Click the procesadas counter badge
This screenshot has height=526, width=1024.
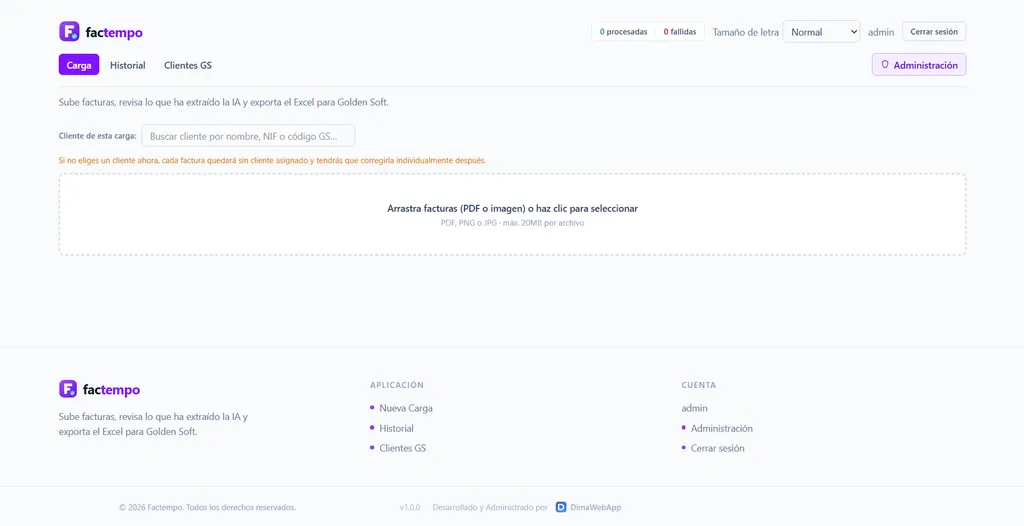click(623, 31)
